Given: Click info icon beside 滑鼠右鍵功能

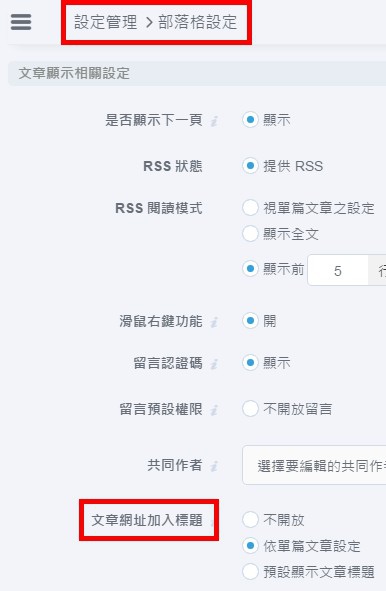Looking at the screenshot, I should pyautogui.click(x=214, y=322).
